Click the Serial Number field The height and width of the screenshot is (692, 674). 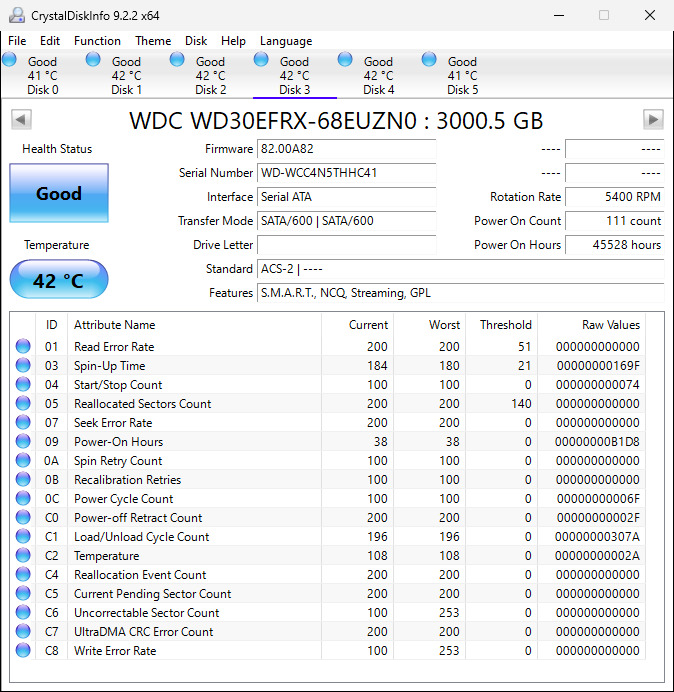coord(346,173)
